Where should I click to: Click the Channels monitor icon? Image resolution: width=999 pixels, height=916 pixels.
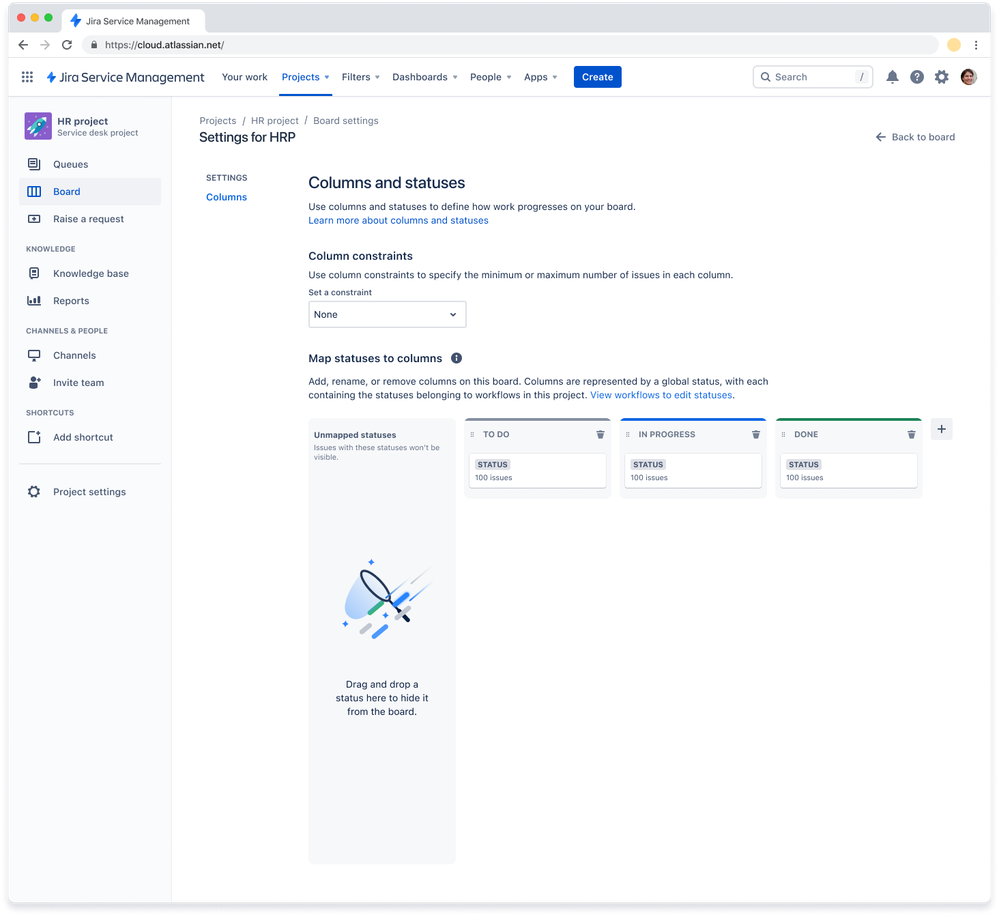(x=34, y=355)
